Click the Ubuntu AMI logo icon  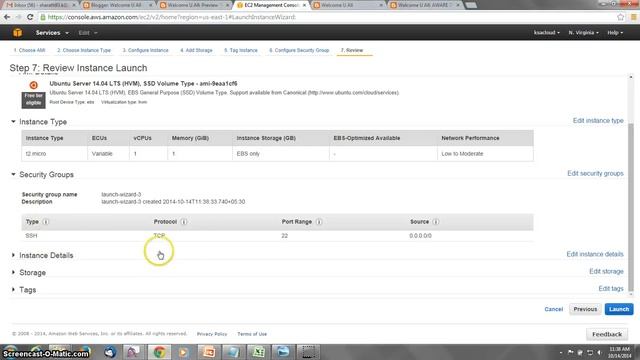33,85
